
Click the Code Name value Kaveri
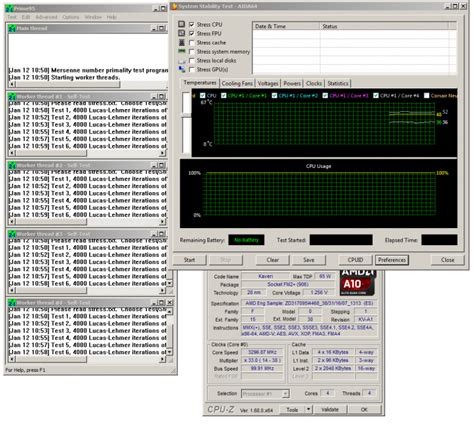[265, 276]
